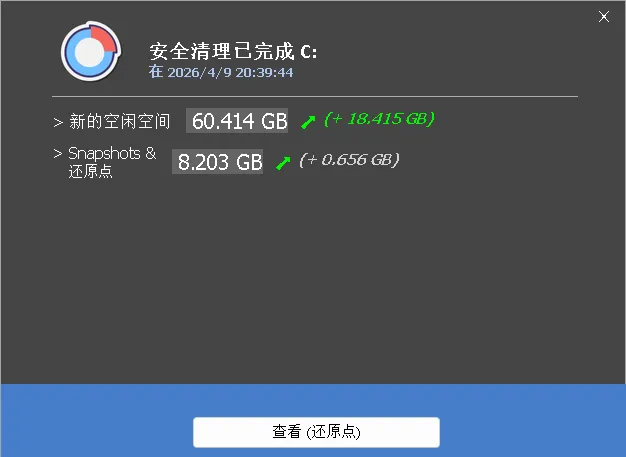Open the 查看 (还原点) button
This screenshot has height=457, width=626.
(316, 432)
